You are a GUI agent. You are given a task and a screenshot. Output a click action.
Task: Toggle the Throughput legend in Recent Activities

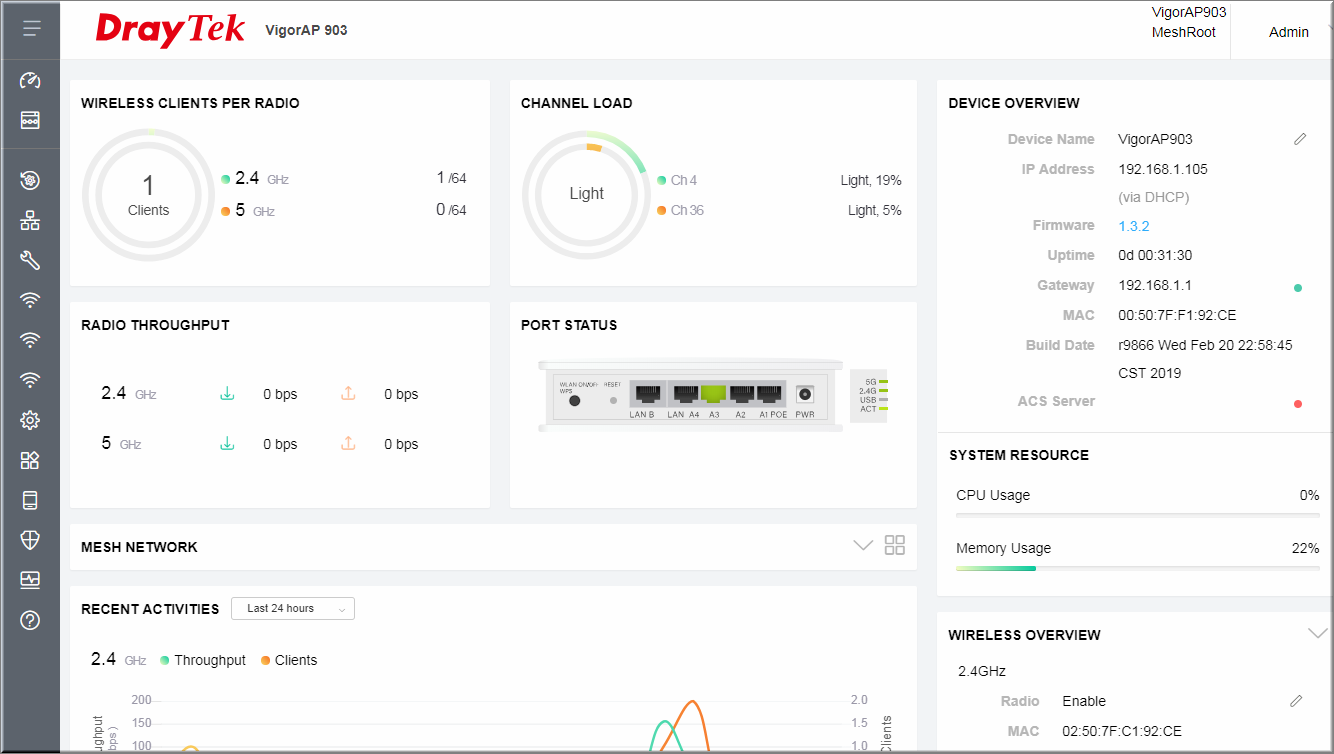click(203, 660)
